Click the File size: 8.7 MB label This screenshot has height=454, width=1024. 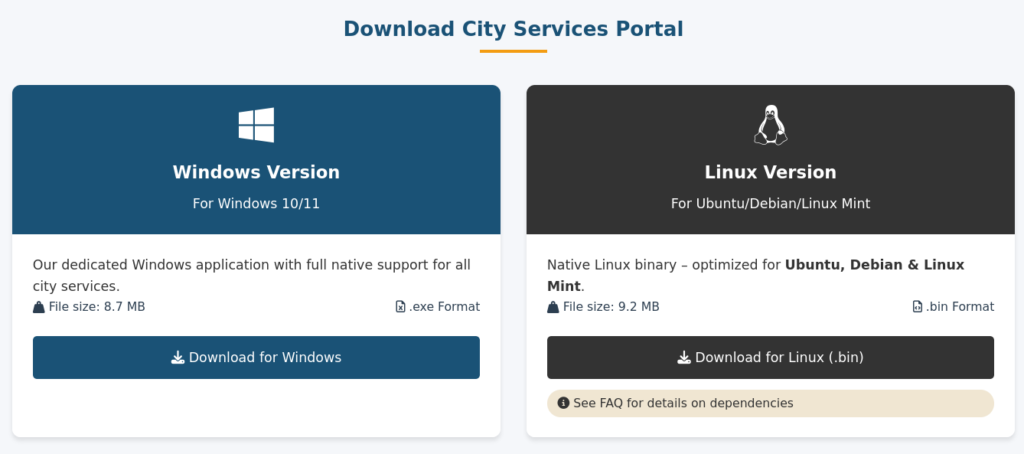pyautogui.click(x=97, y=307)
